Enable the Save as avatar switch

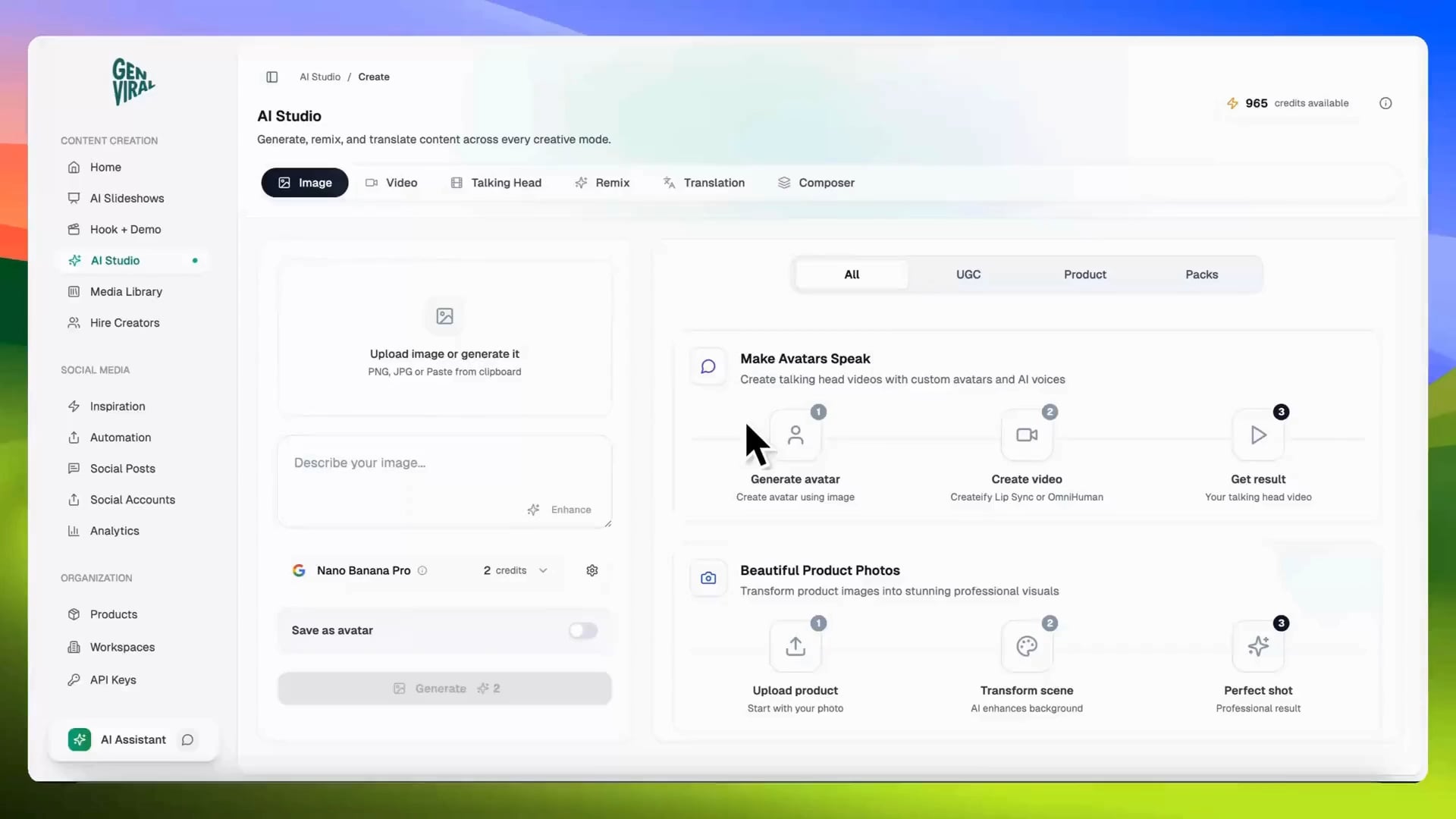(x=583, y=630)
